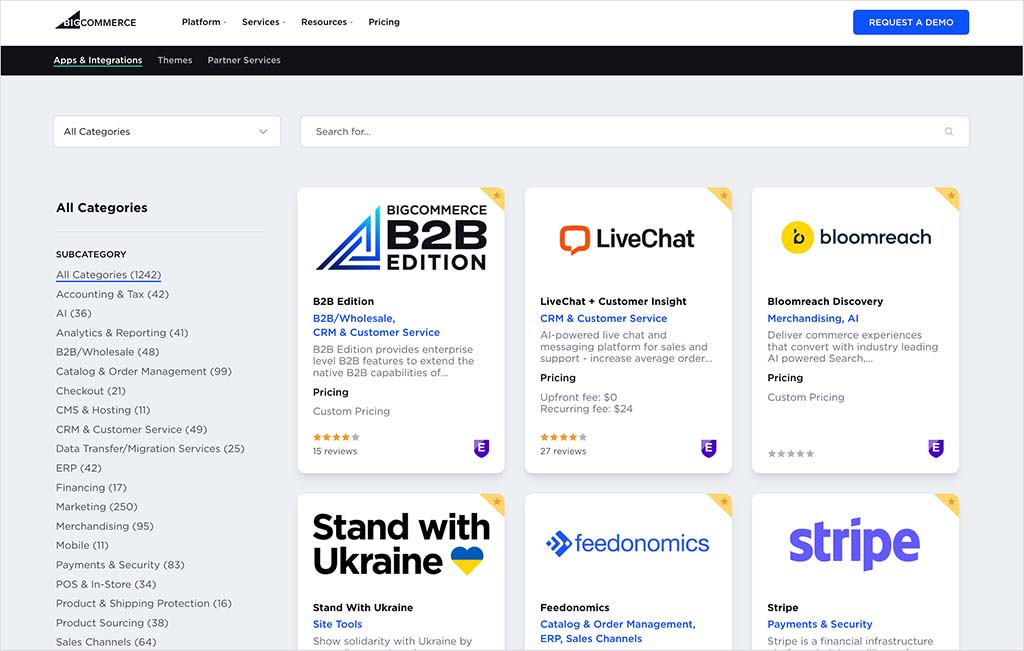This screenshot has height=651, width=1024.
Task: Switch to the Themes tab
Action: click(175, 60)
